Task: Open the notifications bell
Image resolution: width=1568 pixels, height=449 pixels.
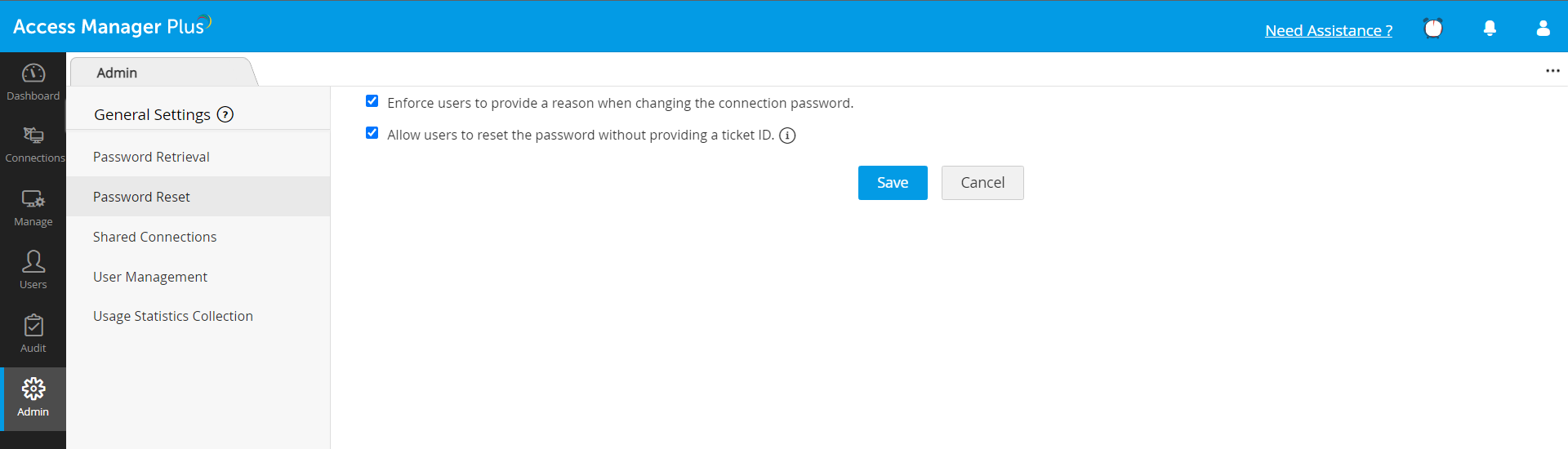Action: coord(1490,29)
